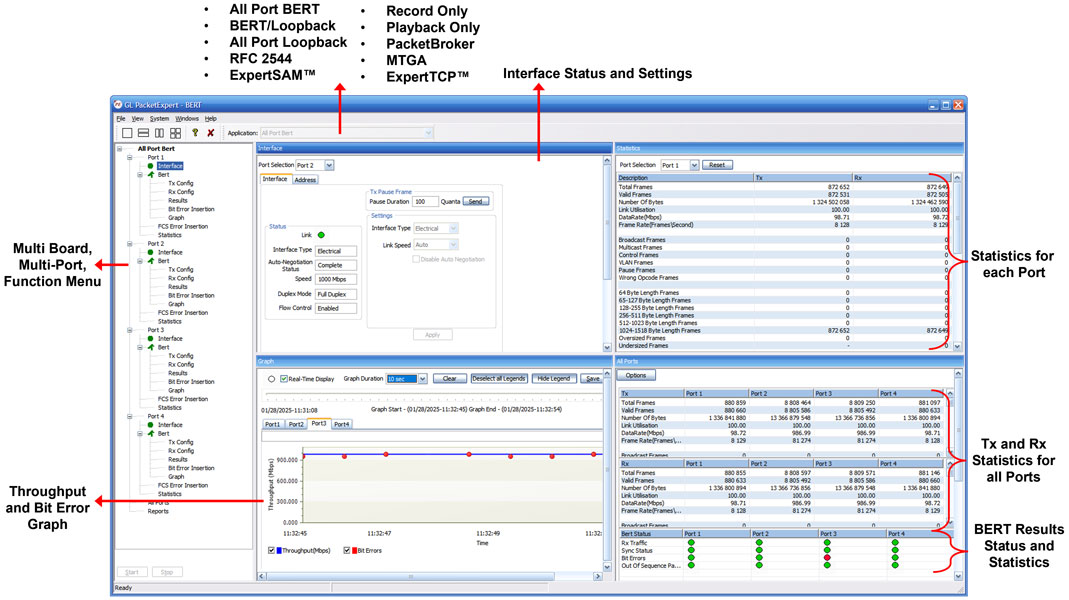Screen dimensions: 1069x600
Task: Click the Reset statistics button
Action: click(717, 165)
